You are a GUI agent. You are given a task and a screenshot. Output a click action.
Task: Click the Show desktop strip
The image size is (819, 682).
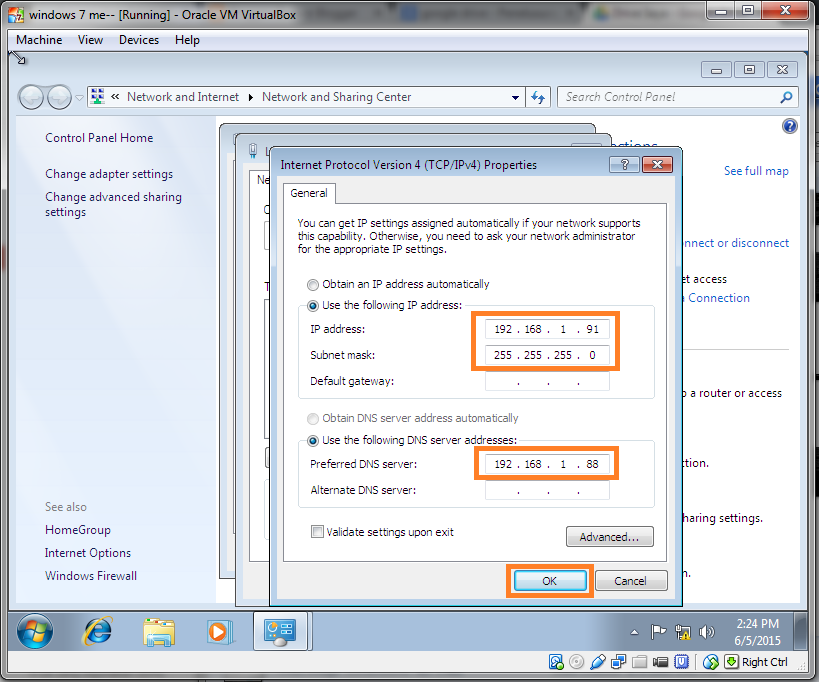(800, 631)
